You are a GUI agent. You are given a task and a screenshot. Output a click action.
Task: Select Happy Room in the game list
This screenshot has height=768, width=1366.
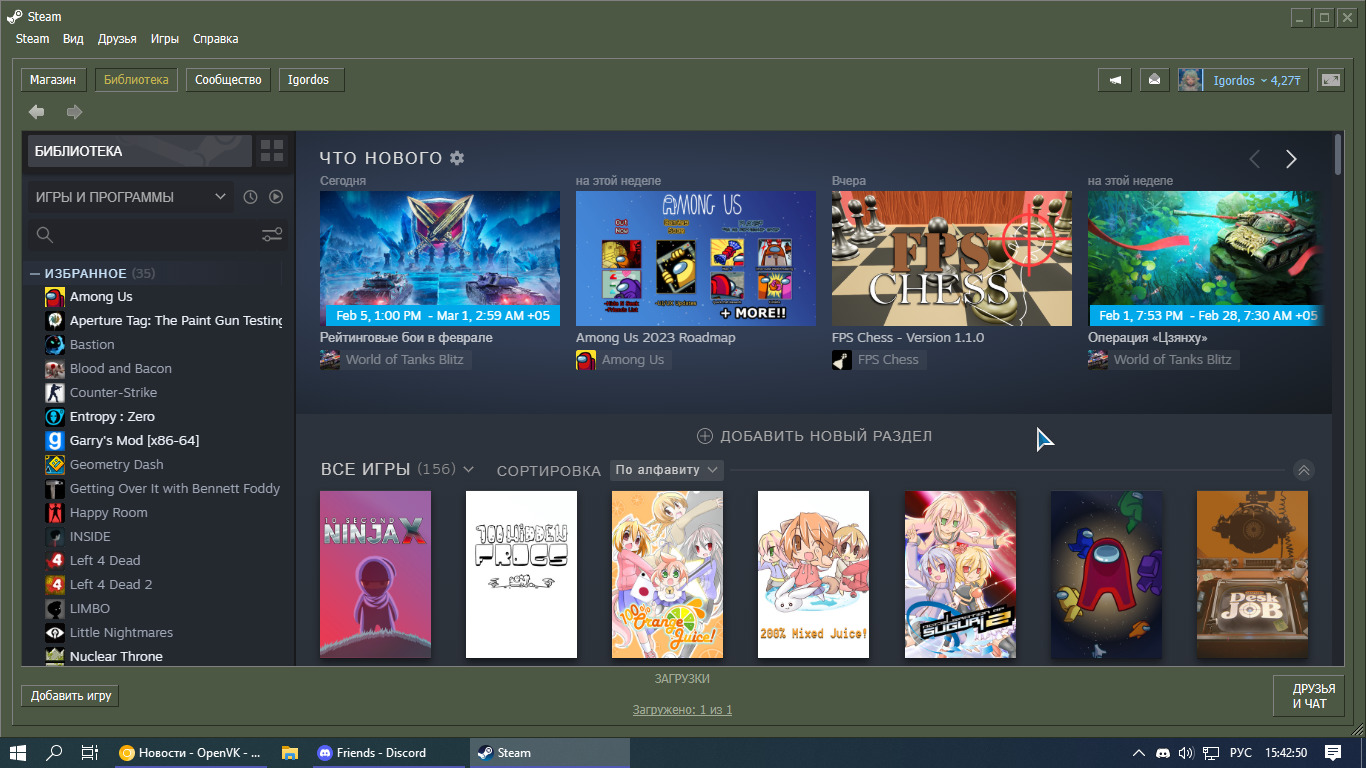109,513
